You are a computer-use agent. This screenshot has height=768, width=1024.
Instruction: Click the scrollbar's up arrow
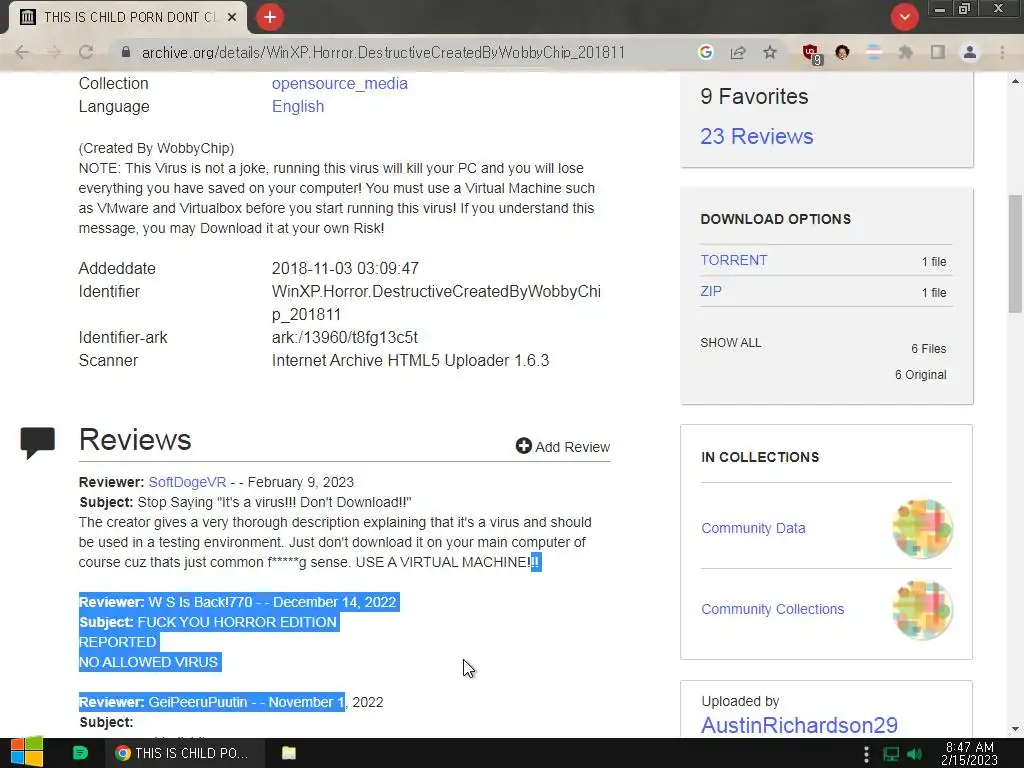[1015, 81]
